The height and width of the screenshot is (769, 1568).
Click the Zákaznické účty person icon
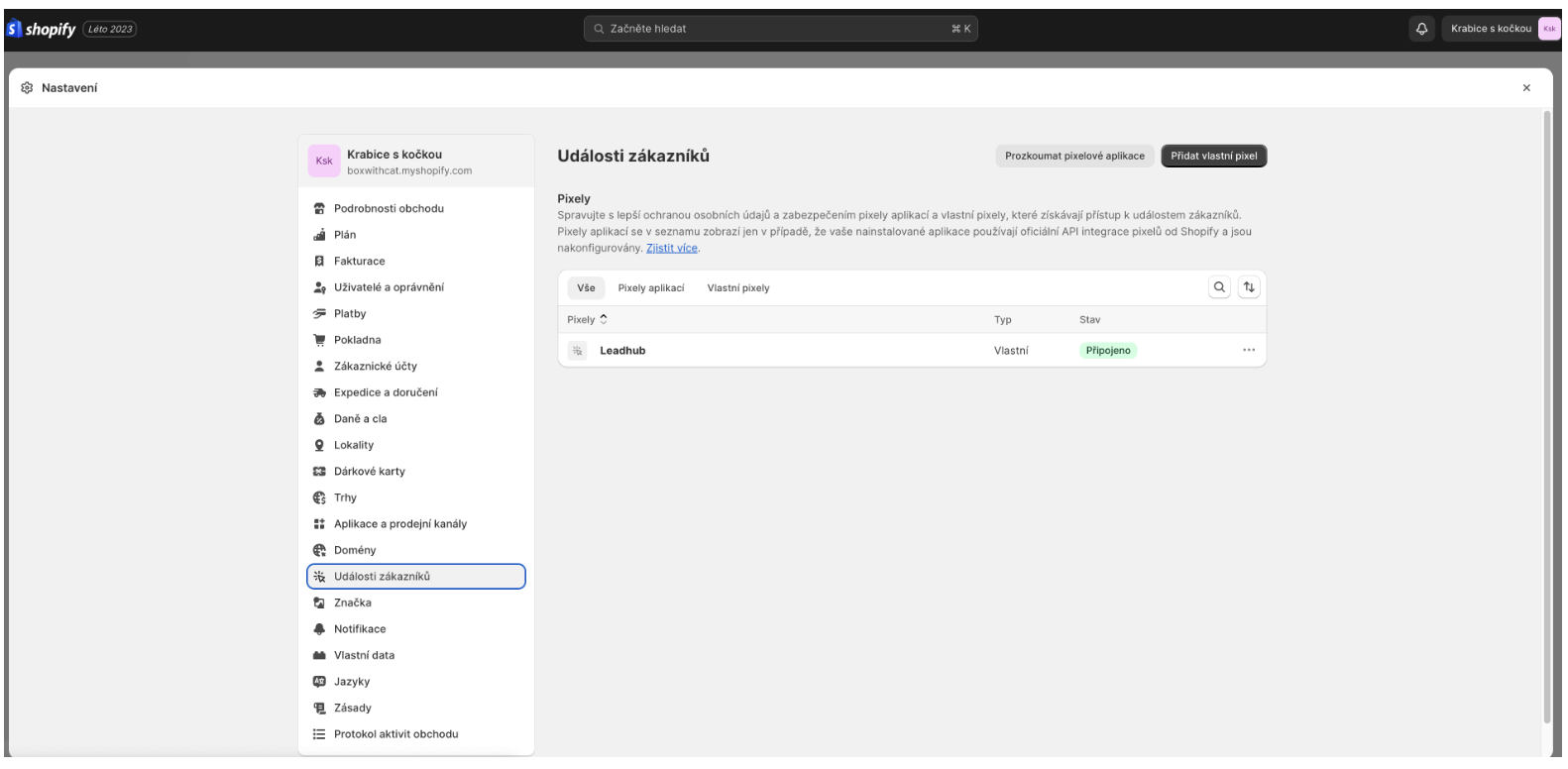[319, 366]
